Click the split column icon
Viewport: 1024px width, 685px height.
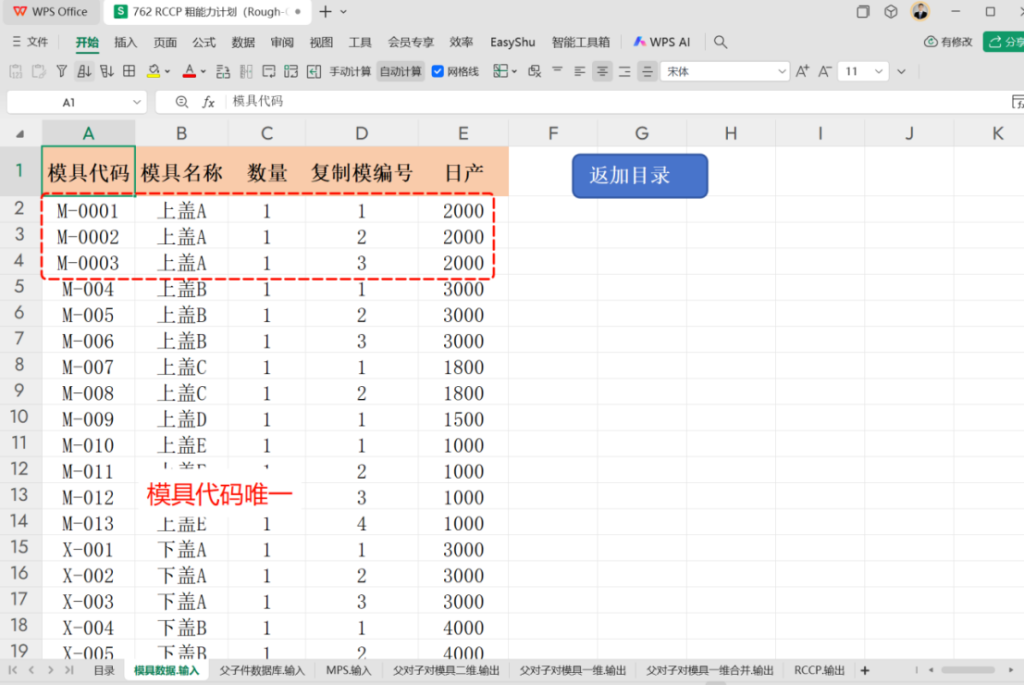[246, 71]
